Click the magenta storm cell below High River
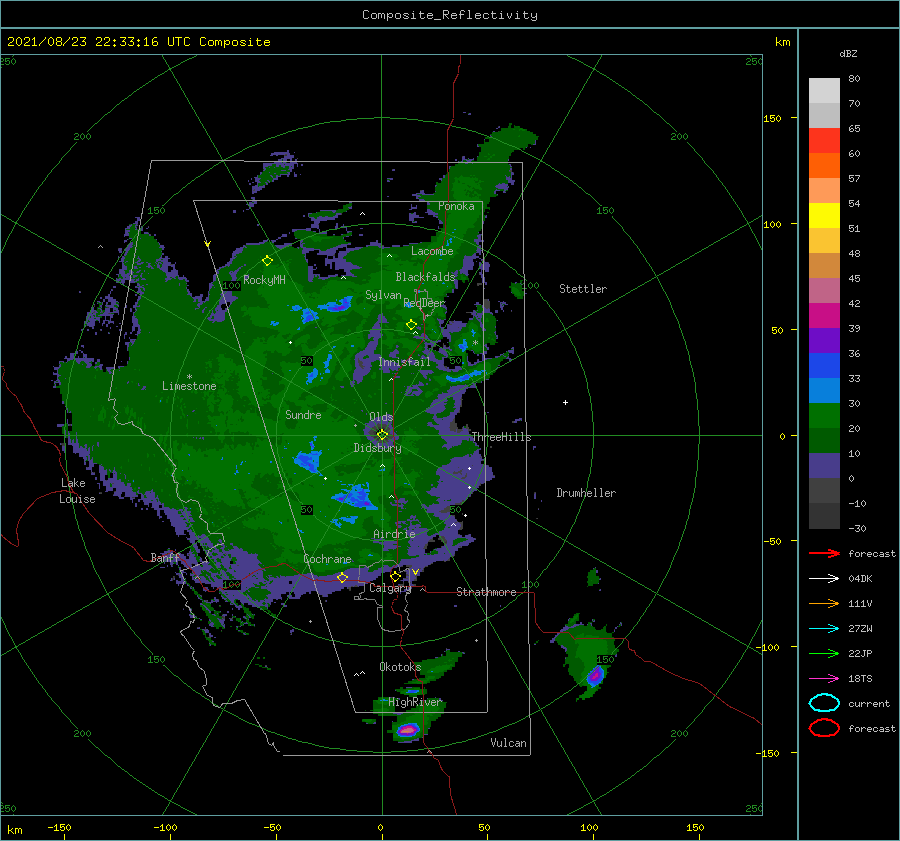 point(408,730)
